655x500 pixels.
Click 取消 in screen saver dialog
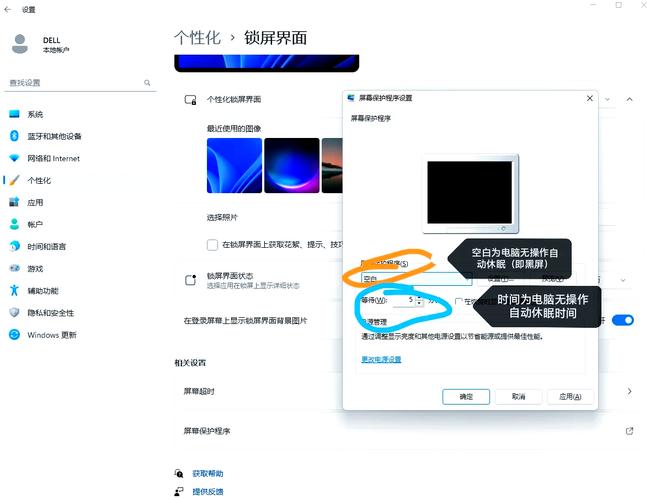[x=518, y=396]
